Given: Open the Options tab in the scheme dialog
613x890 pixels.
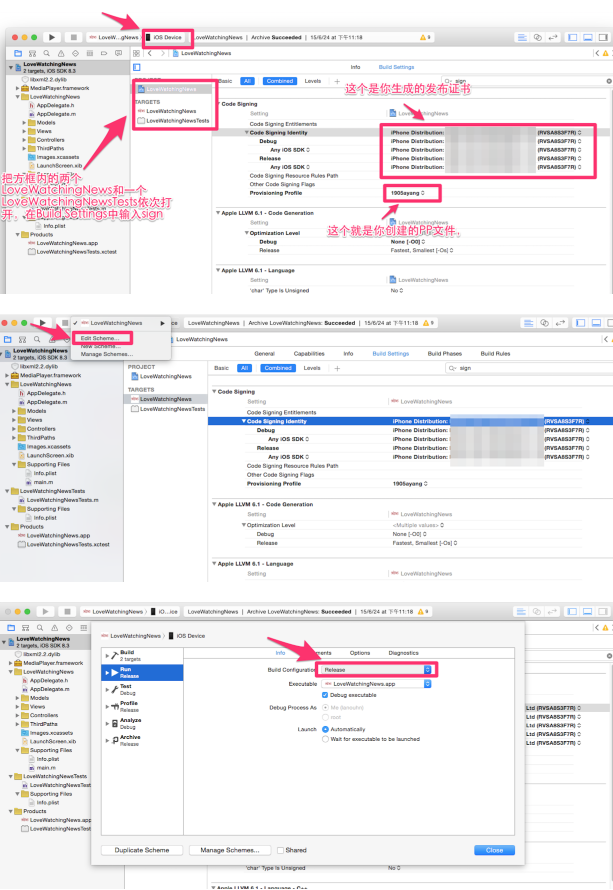Looking at the screenshot, I should 360,653.
